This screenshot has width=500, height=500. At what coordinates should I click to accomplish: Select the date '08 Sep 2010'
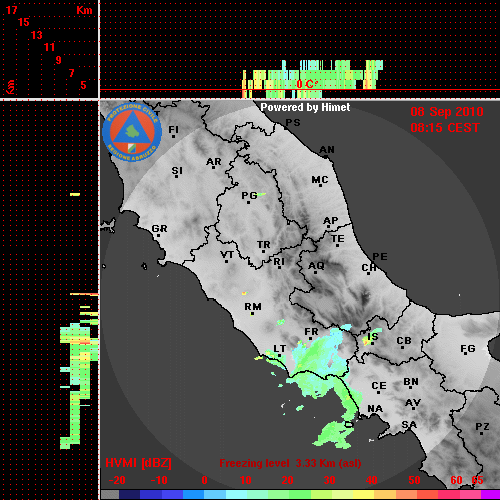(447, 112)
